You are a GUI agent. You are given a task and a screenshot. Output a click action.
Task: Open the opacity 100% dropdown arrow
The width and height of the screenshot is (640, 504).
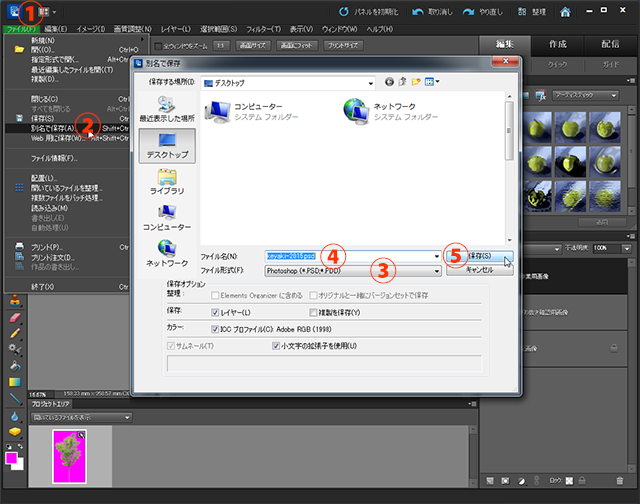tap(627, 248)
